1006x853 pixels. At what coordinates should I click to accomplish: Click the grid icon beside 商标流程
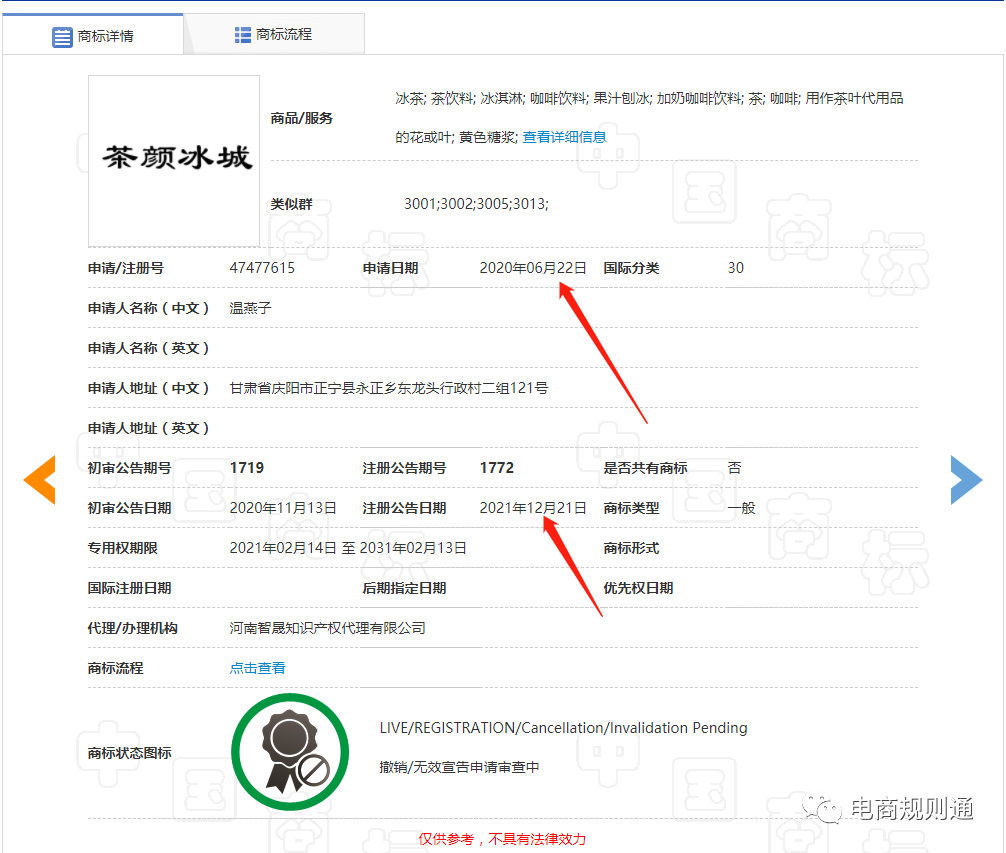(243, 35)
